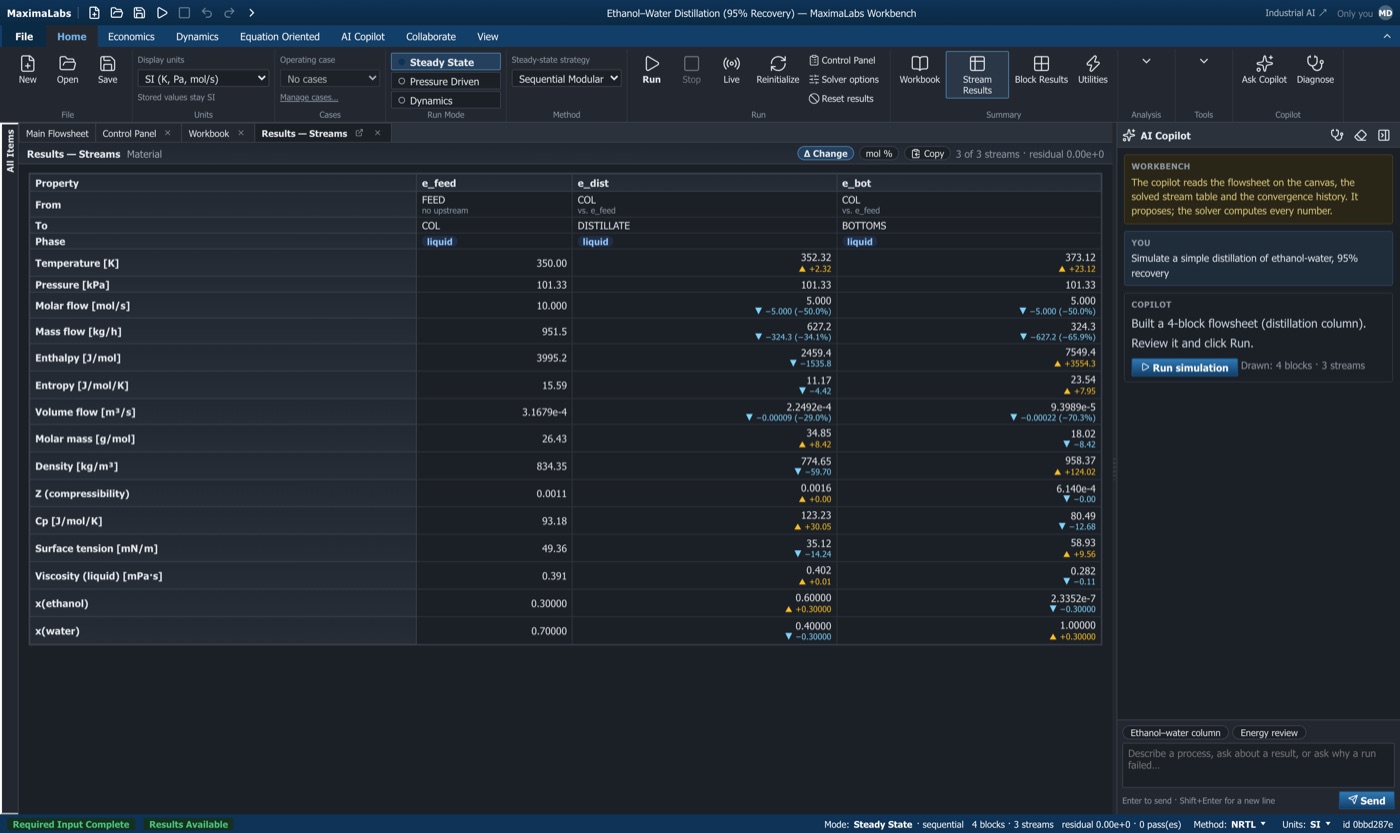Click the New file icon in the title bar
Screen dimensions: 1400x833
[x=94, y=13]
